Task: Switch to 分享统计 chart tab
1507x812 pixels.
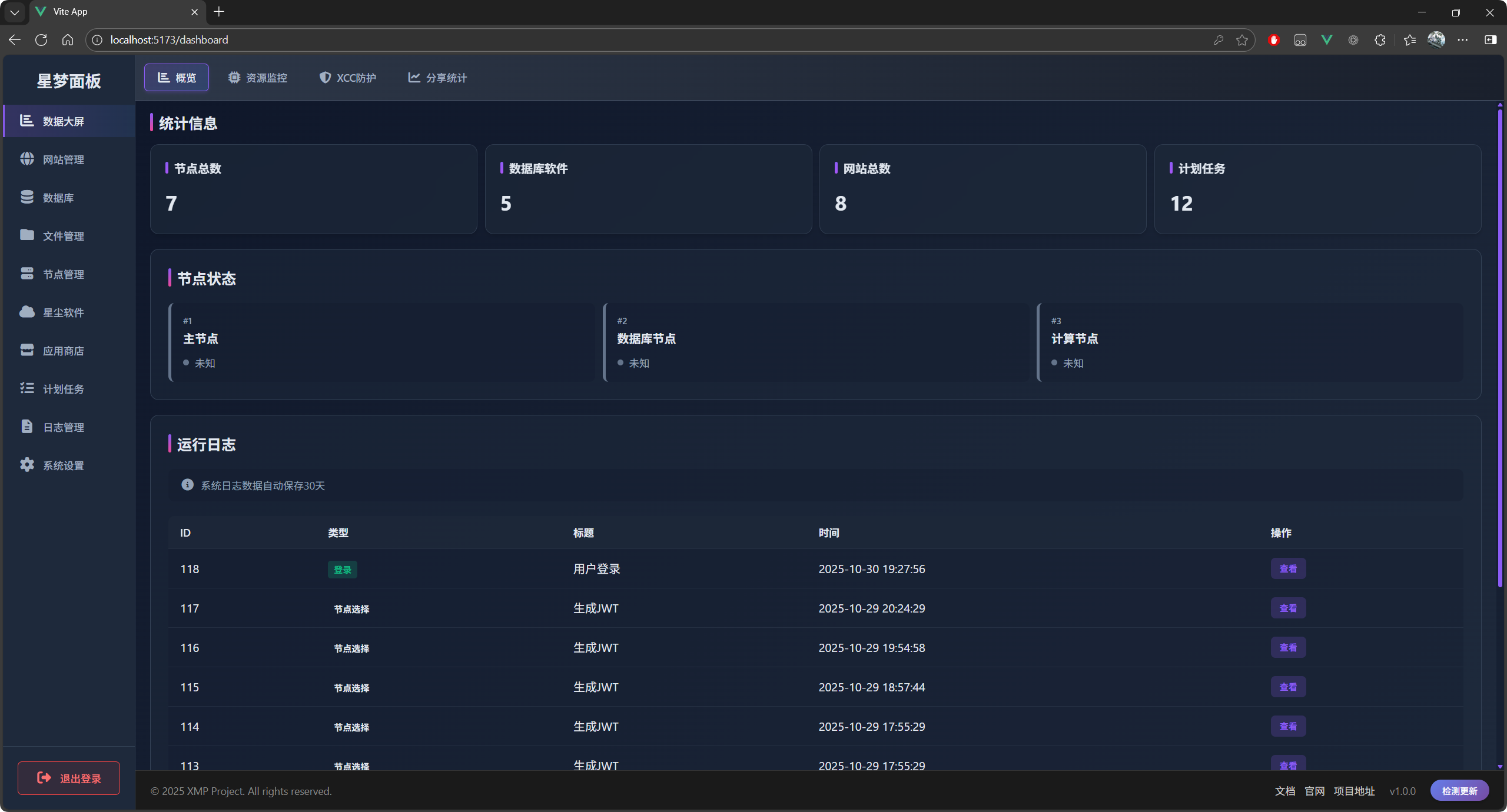Action: click(x=437, y=78)
